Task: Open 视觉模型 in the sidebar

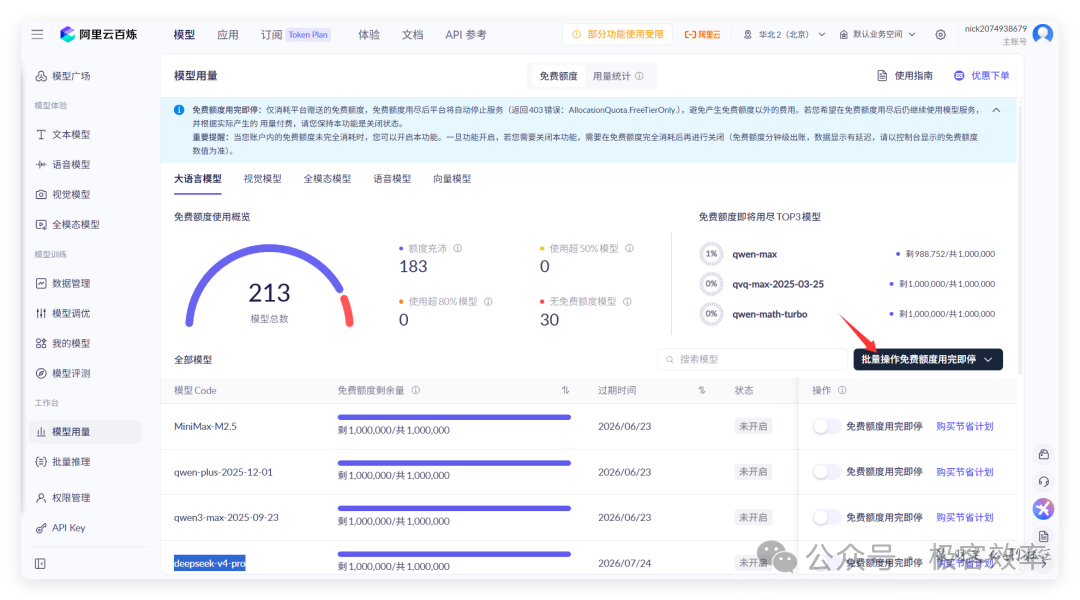Action: point(63,194)
